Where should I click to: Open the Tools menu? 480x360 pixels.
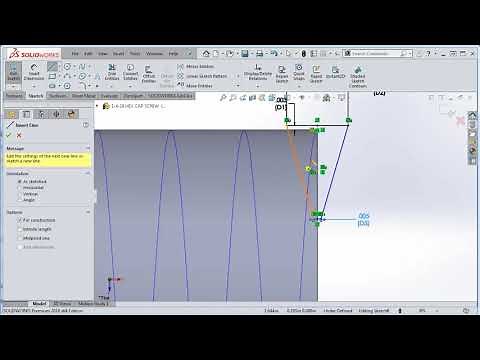click(135, 54)
